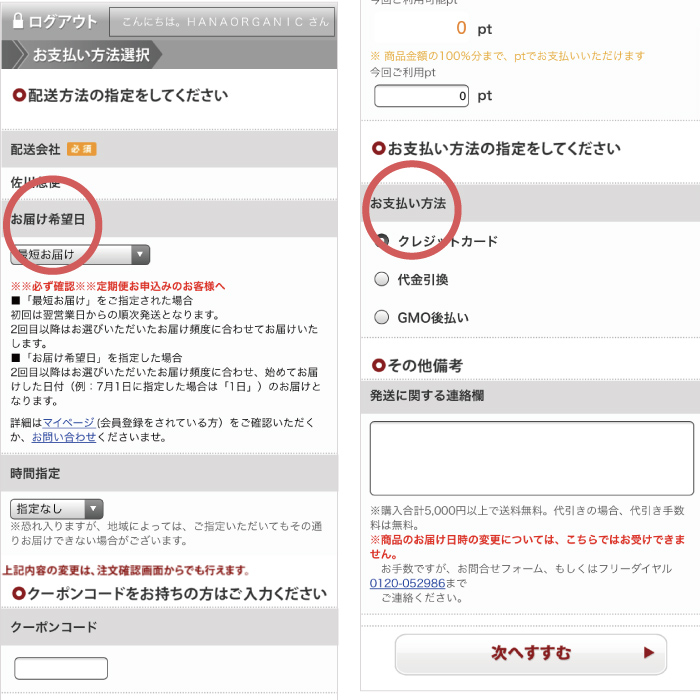Open the 最短お届け delivery date dropdown
The image size is (700, 700).
click(80, 255)
